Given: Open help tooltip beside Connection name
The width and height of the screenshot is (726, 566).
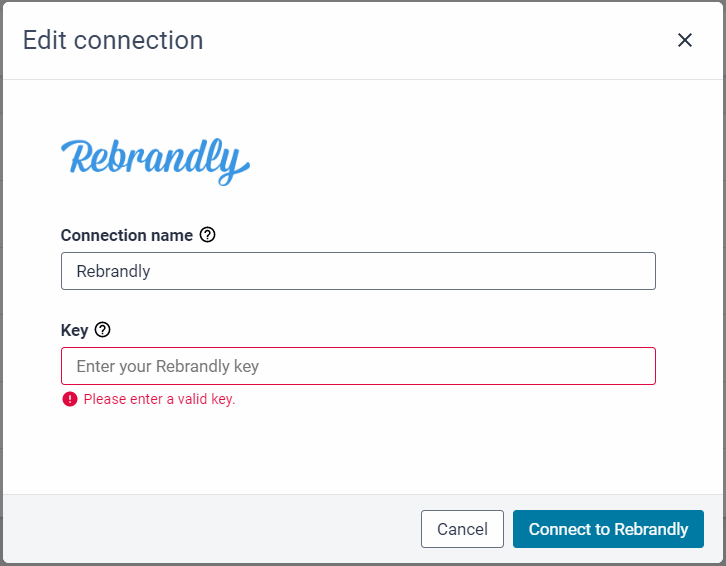Looking at the screenshot, I should pos(207,235).
